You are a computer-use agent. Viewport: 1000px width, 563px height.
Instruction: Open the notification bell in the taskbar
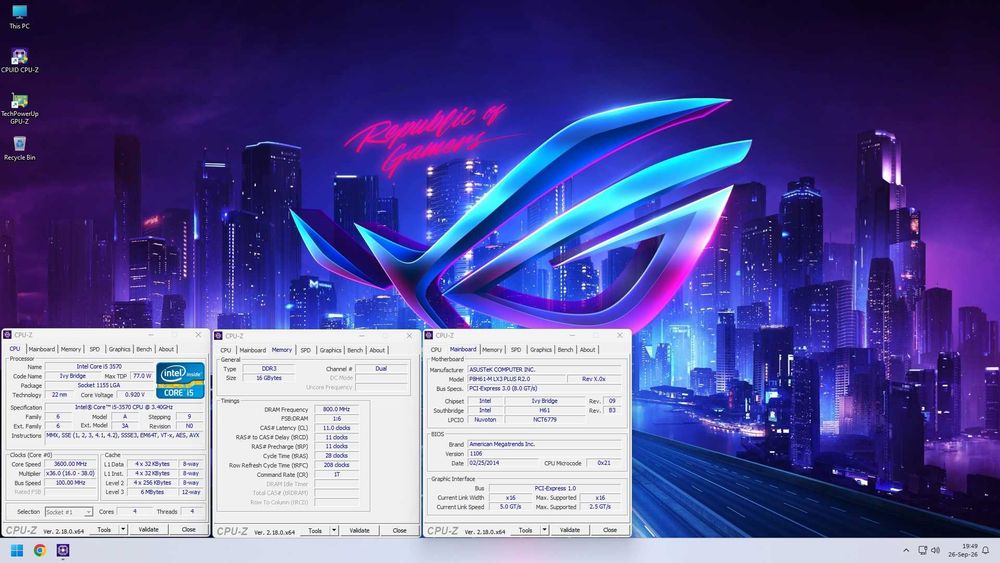[x=985, y=550]
